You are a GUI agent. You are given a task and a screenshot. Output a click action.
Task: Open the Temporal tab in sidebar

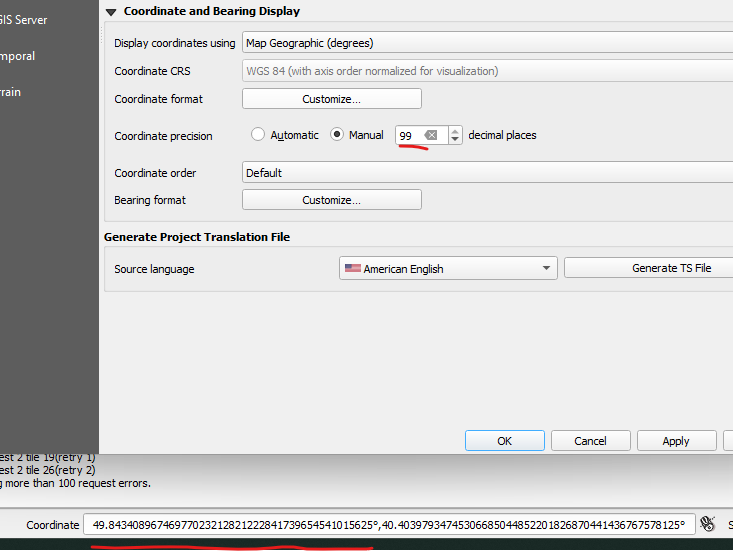pos(18,56)
